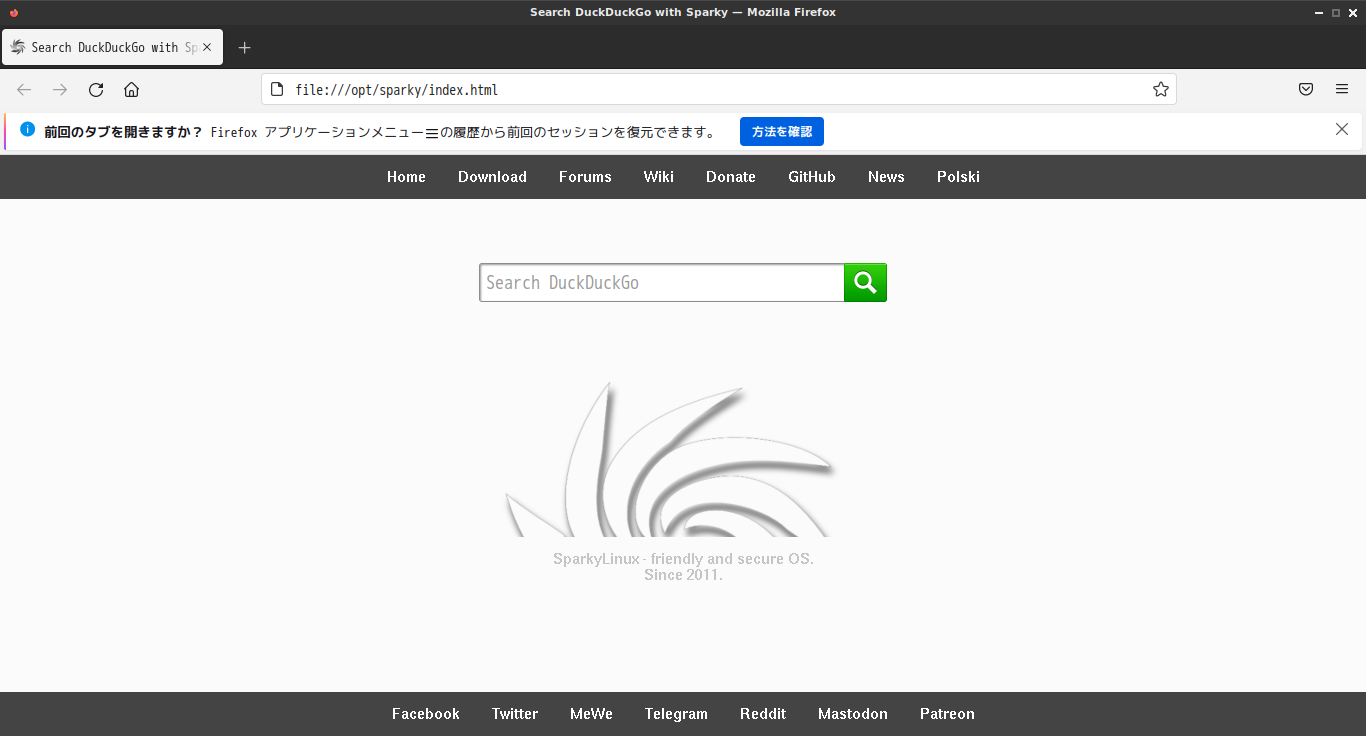
Task: Focus the Search DuckDuckGo input field
Action: click(x=662, y=283)
